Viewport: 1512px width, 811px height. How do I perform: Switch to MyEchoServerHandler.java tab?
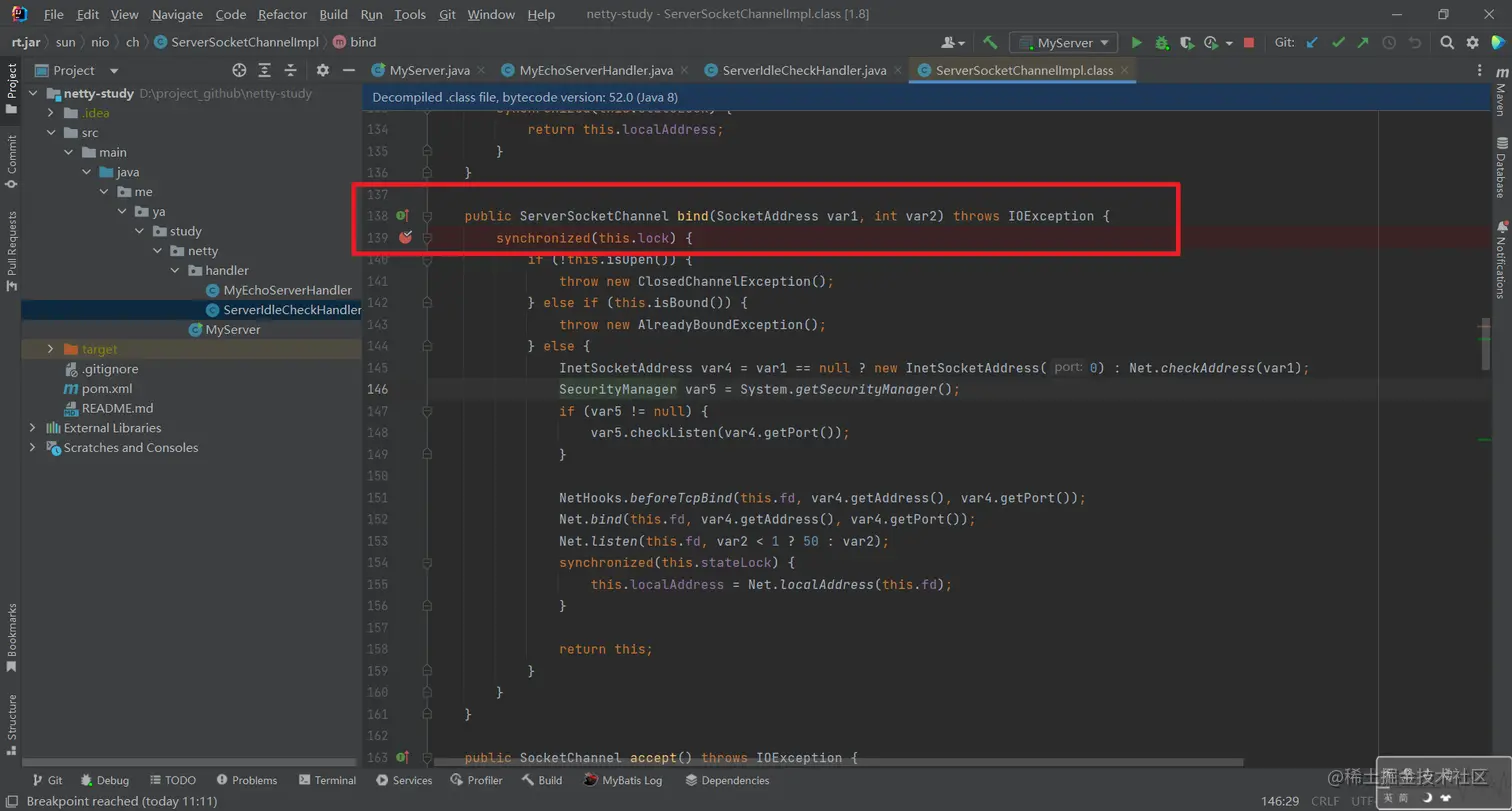tap(596, 70)
